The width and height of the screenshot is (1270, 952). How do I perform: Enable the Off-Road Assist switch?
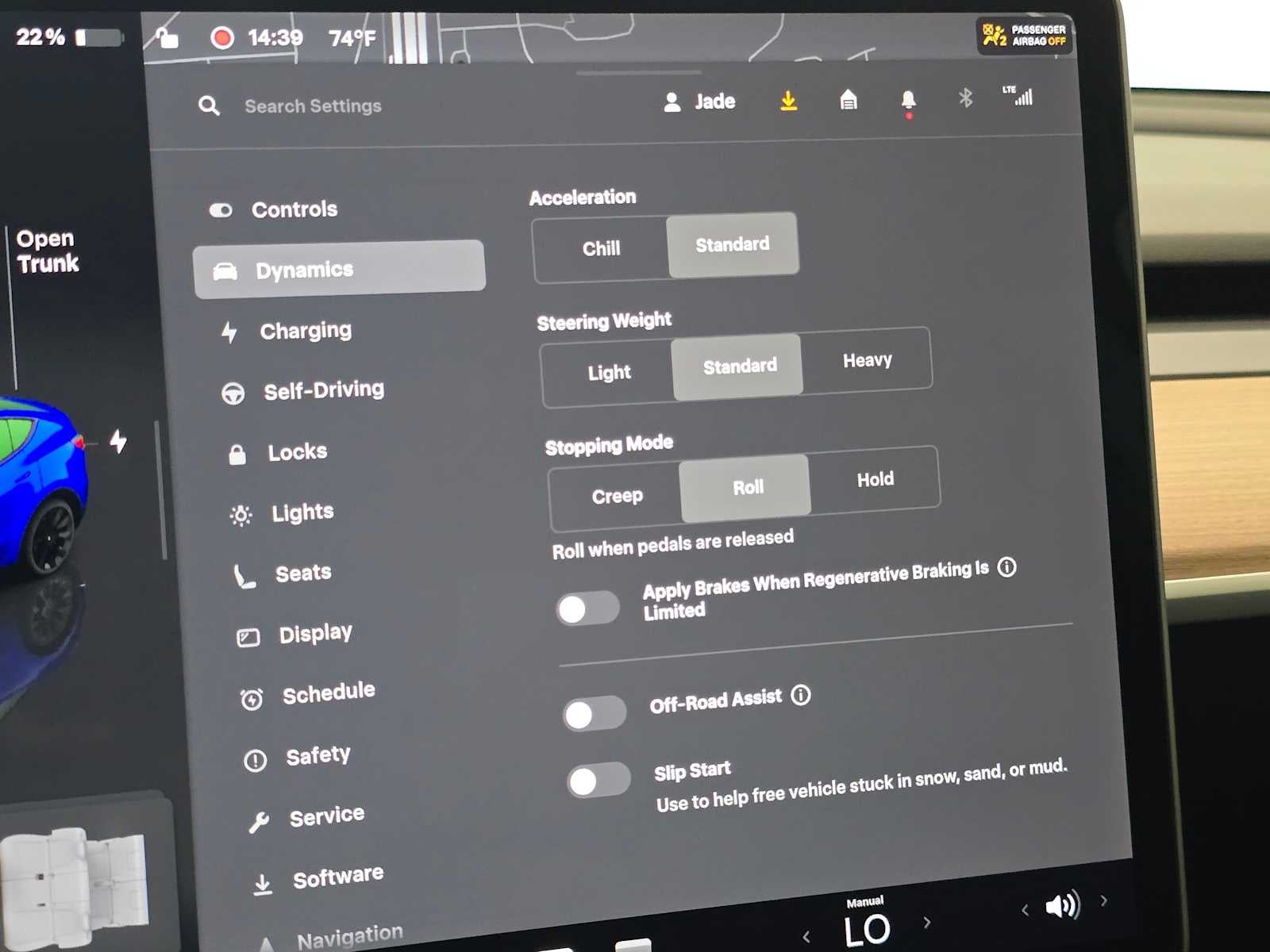595,714
